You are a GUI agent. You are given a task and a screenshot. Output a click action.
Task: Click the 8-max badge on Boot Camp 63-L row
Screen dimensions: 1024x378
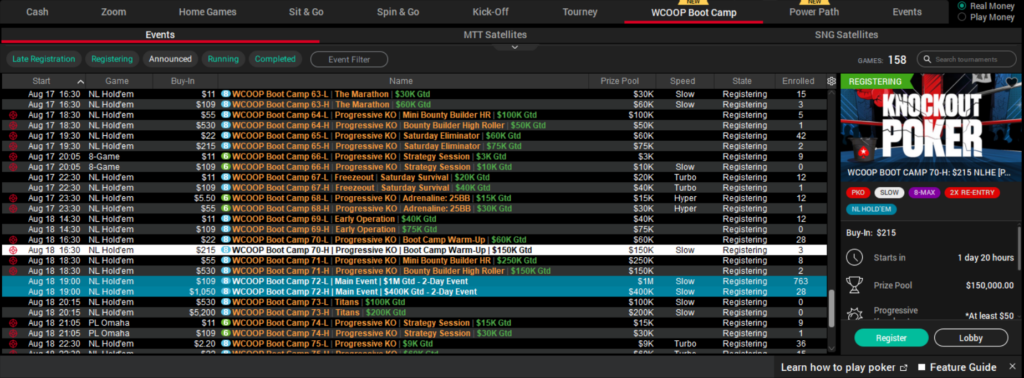coord(225,94)
